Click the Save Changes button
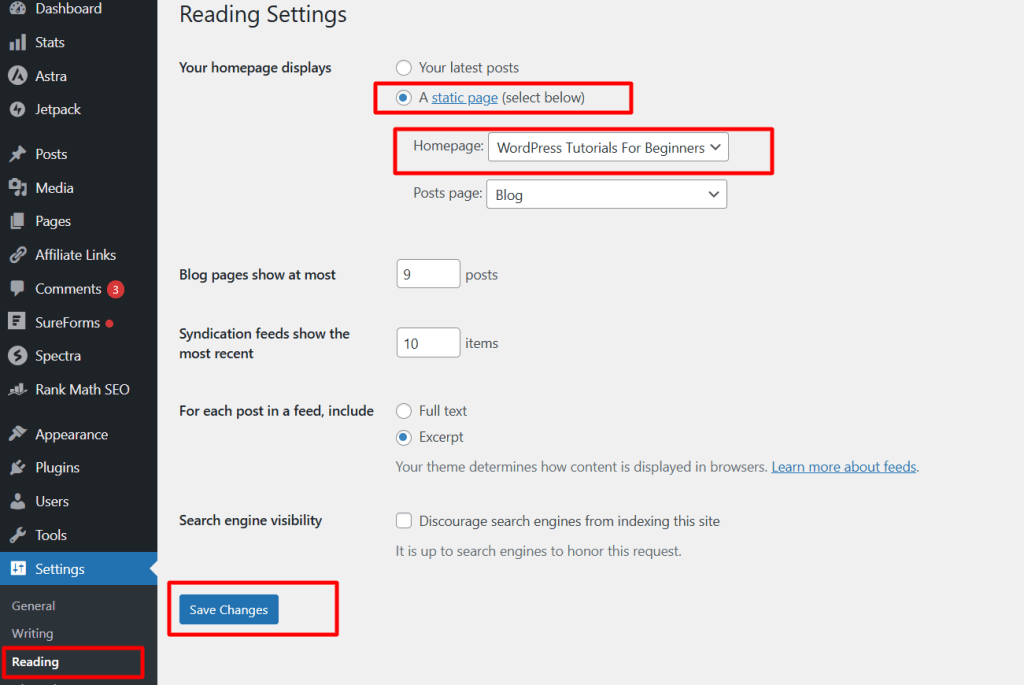This screenshot has width=1024, height=685. click(x=229, y=610)
